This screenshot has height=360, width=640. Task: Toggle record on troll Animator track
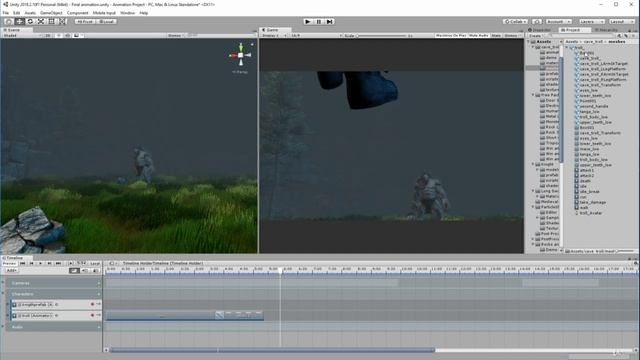tap(92, 315)
